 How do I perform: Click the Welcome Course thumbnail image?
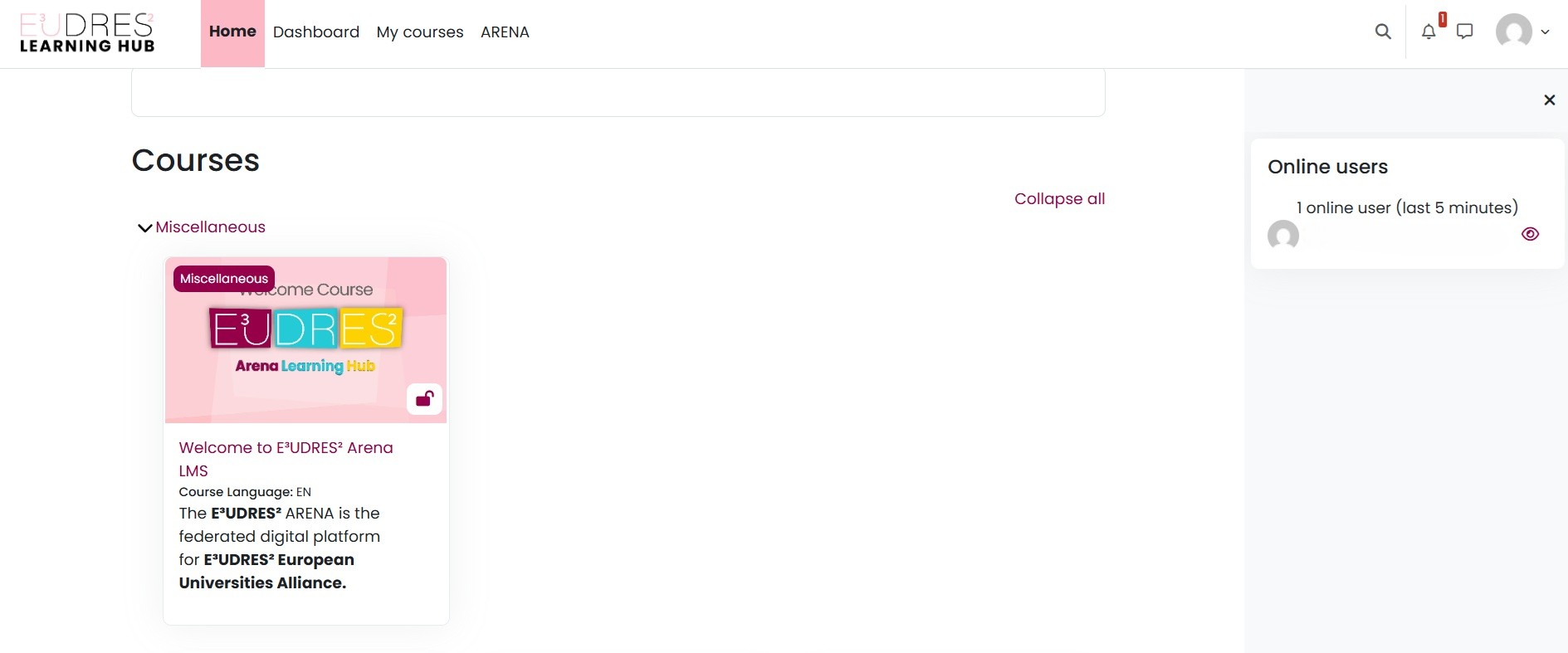[x=305, y=348]
